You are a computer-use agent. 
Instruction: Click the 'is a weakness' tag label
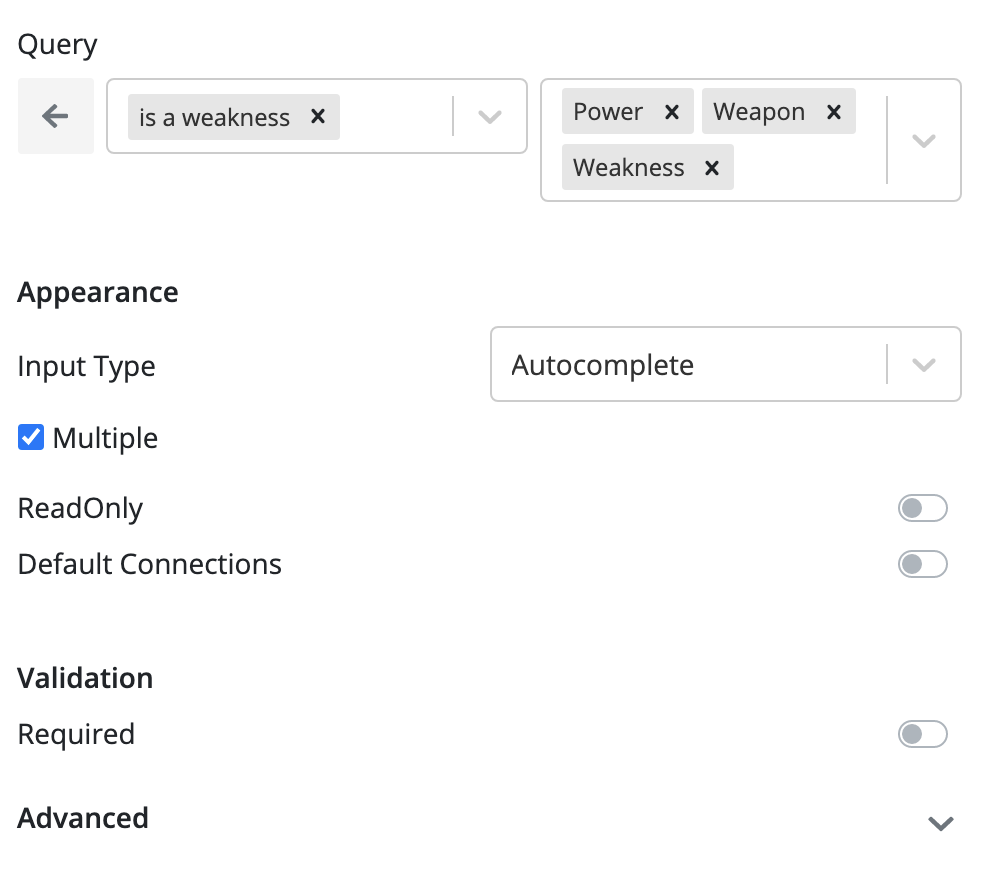coord(214,117)
